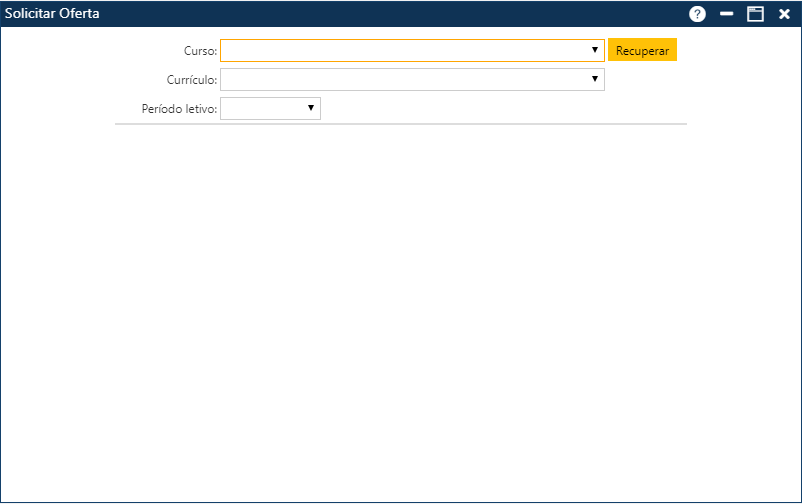The image size is (802, 504).
Task: Open the Período letivo dropdown arrow
Action: click(311, 108)
